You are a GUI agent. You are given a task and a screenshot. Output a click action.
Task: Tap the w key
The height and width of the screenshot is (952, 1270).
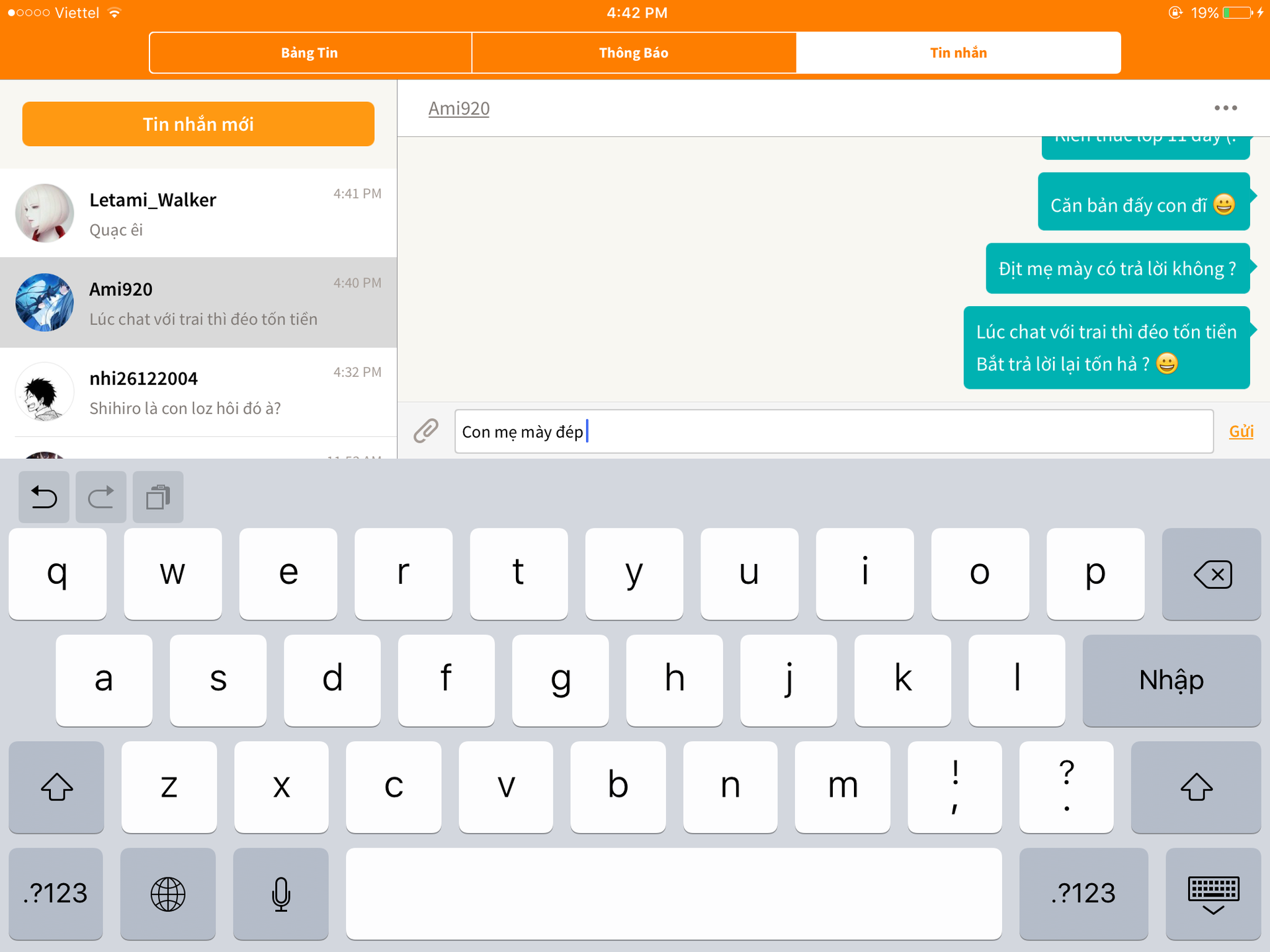(173, 574)
